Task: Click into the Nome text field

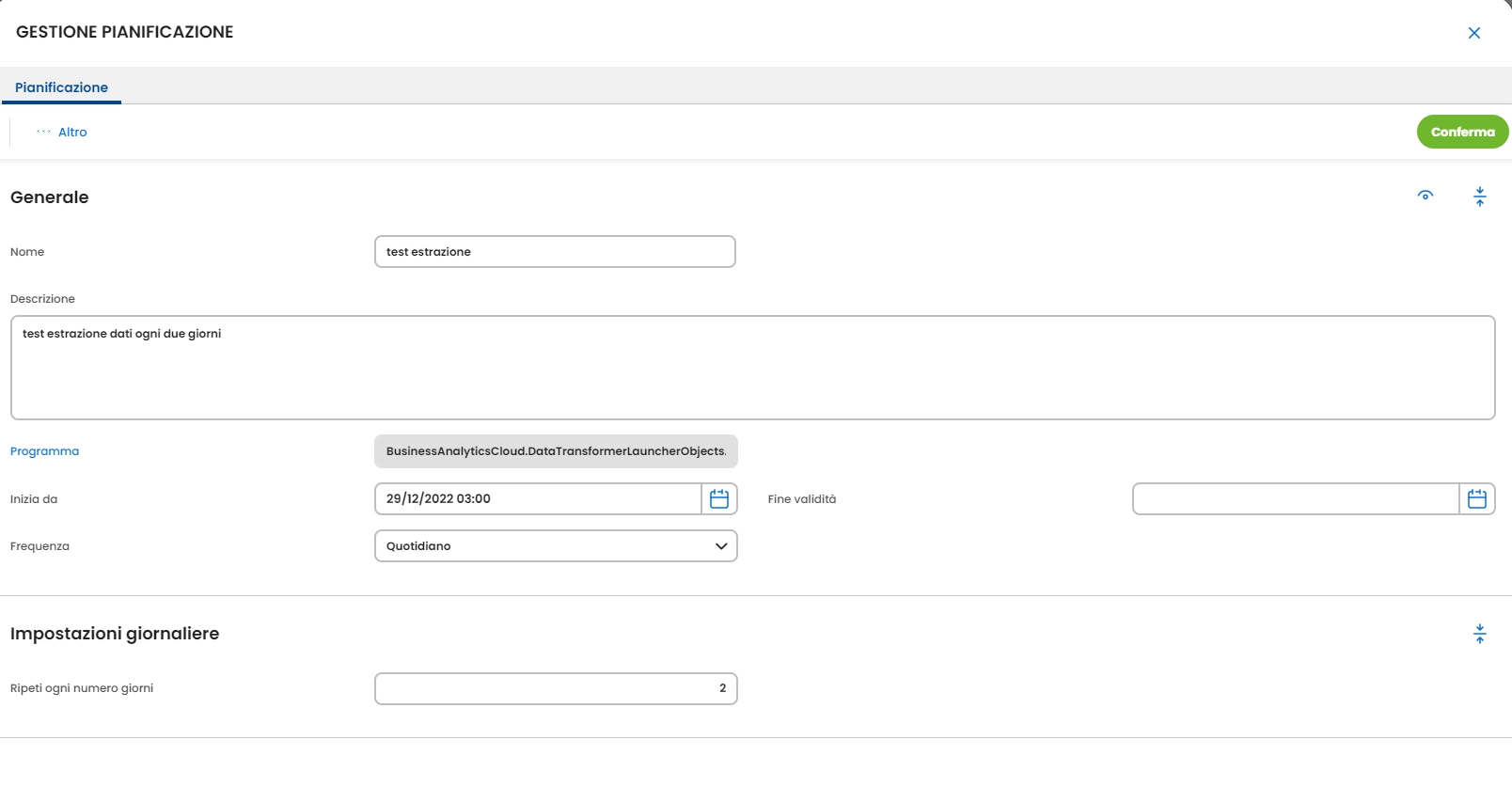Action: 555,252
